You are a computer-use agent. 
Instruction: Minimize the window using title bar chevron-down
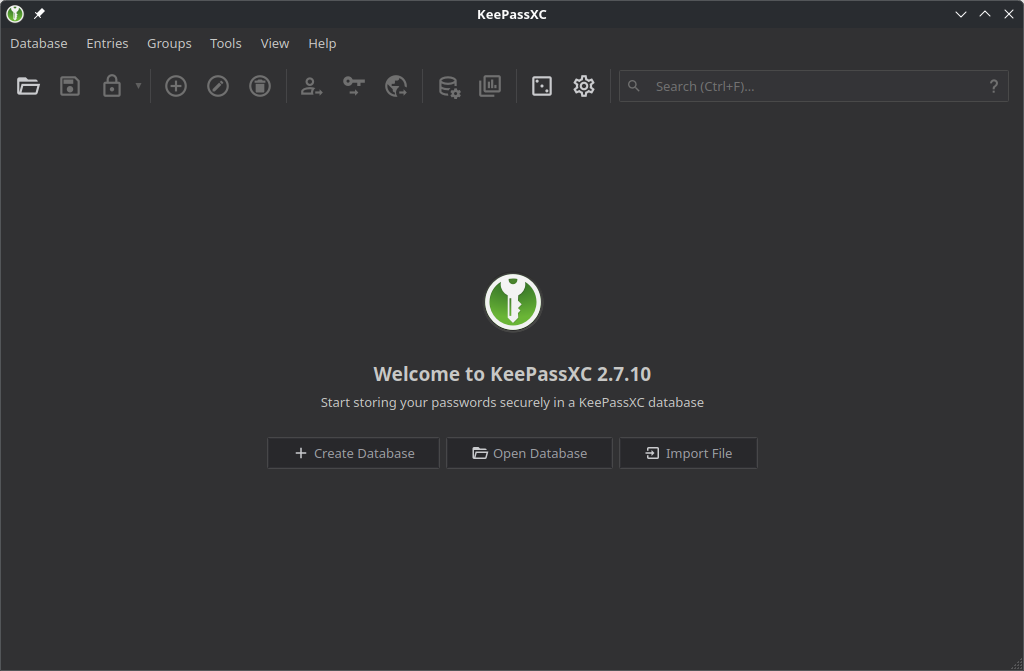(961, 14)
